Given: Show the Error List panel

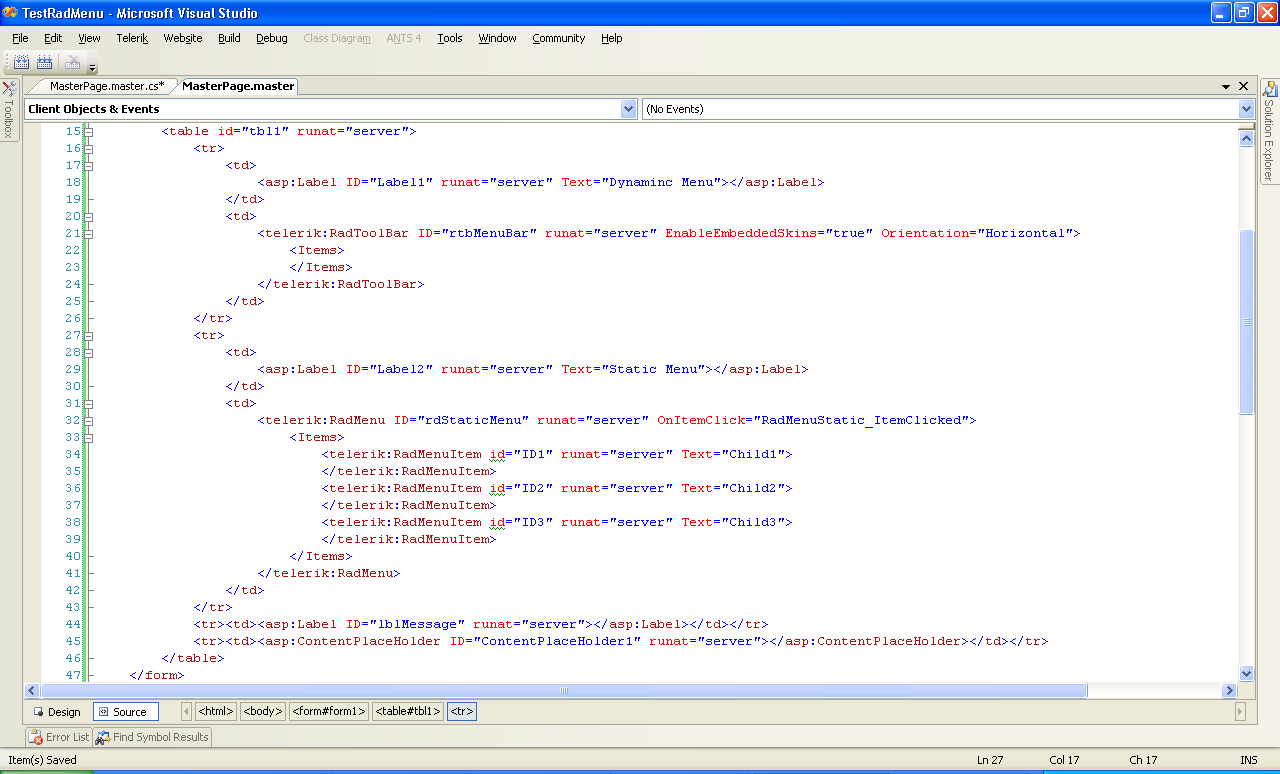Looking at the screenshot, I should pyautogui.click(x=59, y=737).
